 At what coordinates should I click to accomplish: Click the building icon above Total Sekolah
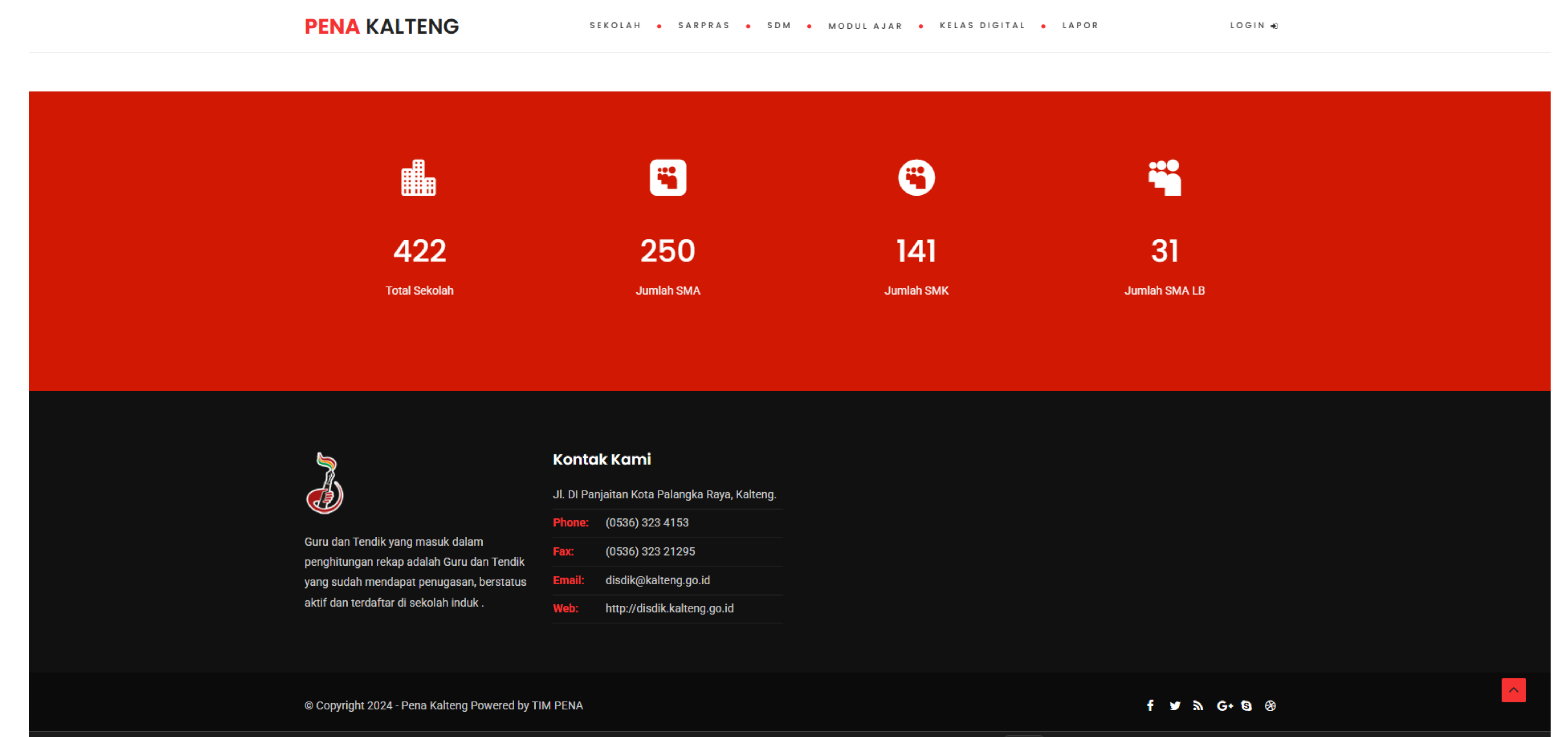click(419, 178)
